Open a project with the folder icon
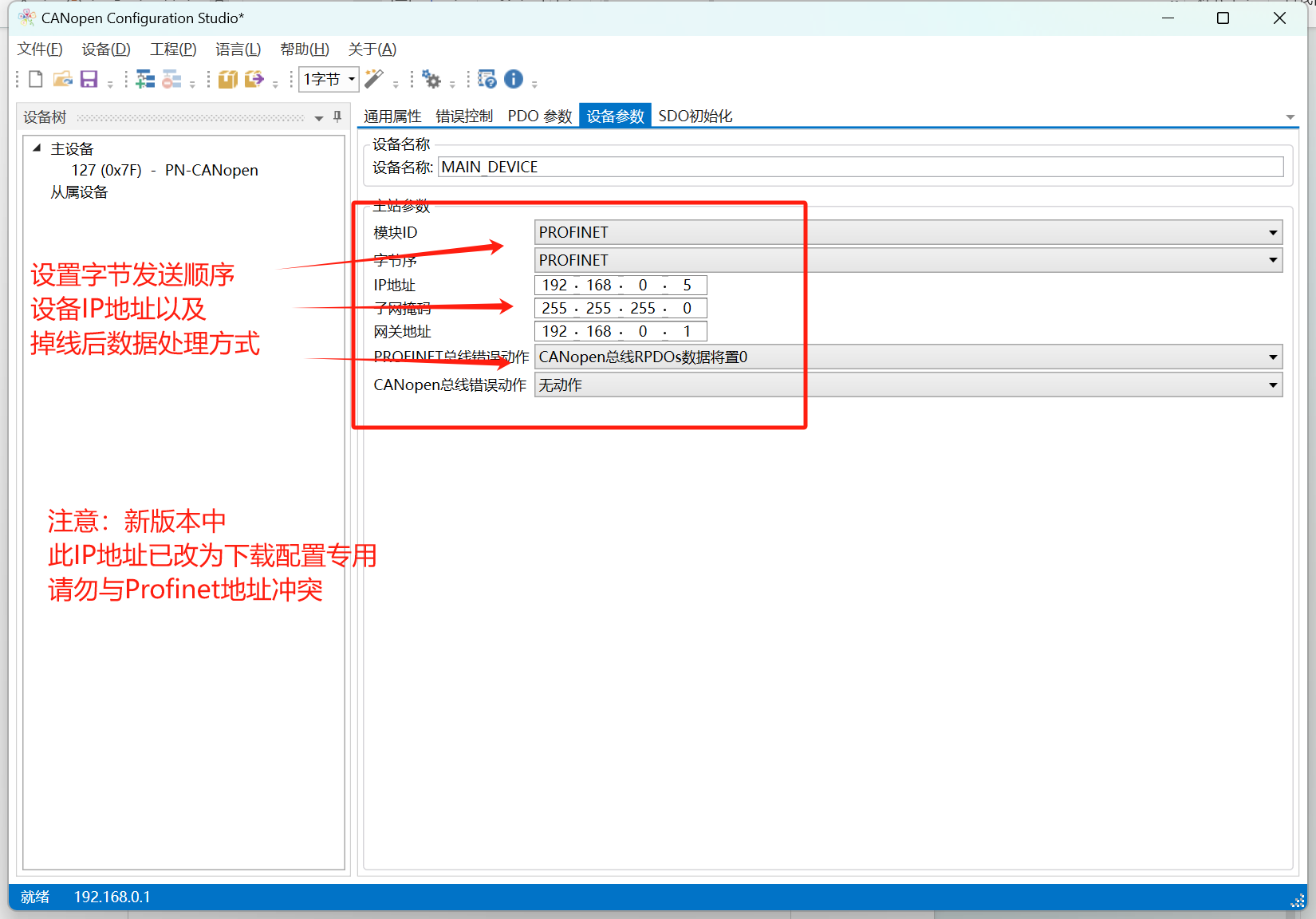The image size is (1316, 919). click(x=63, y=79)
